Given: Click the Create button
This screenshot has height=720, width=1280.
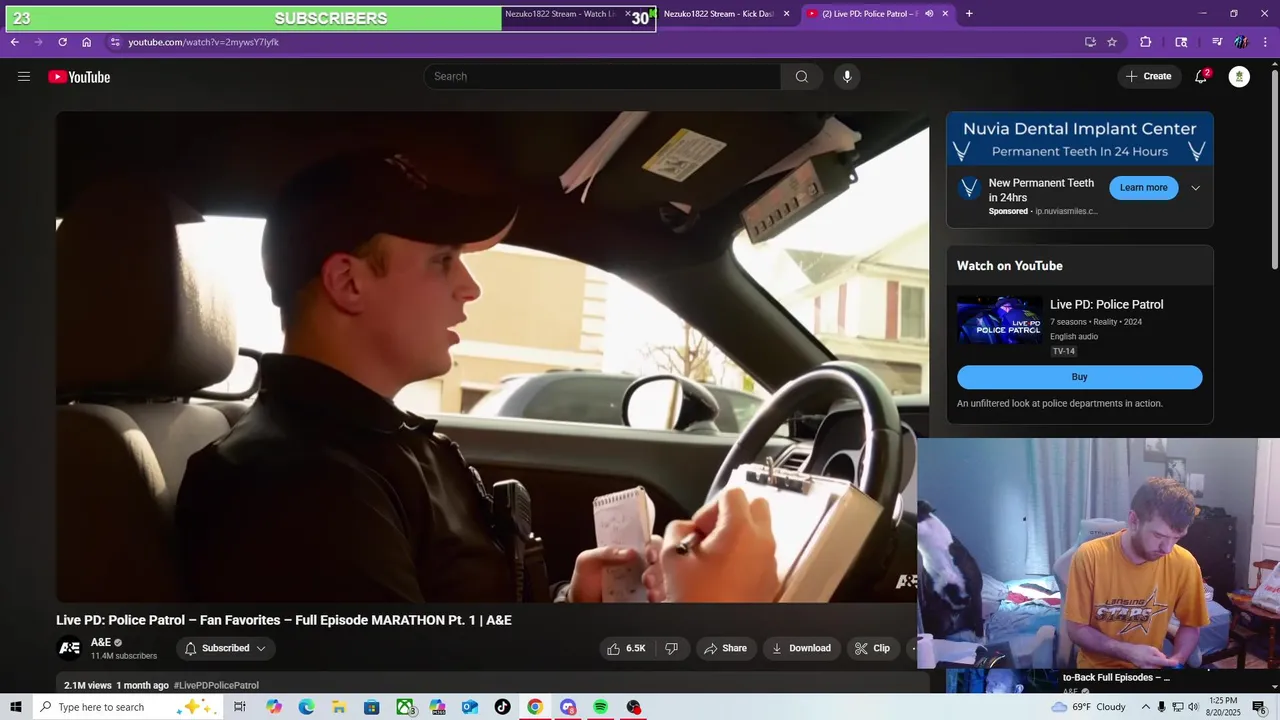Looking at the screenshot, I should (x=1148, y=77).
